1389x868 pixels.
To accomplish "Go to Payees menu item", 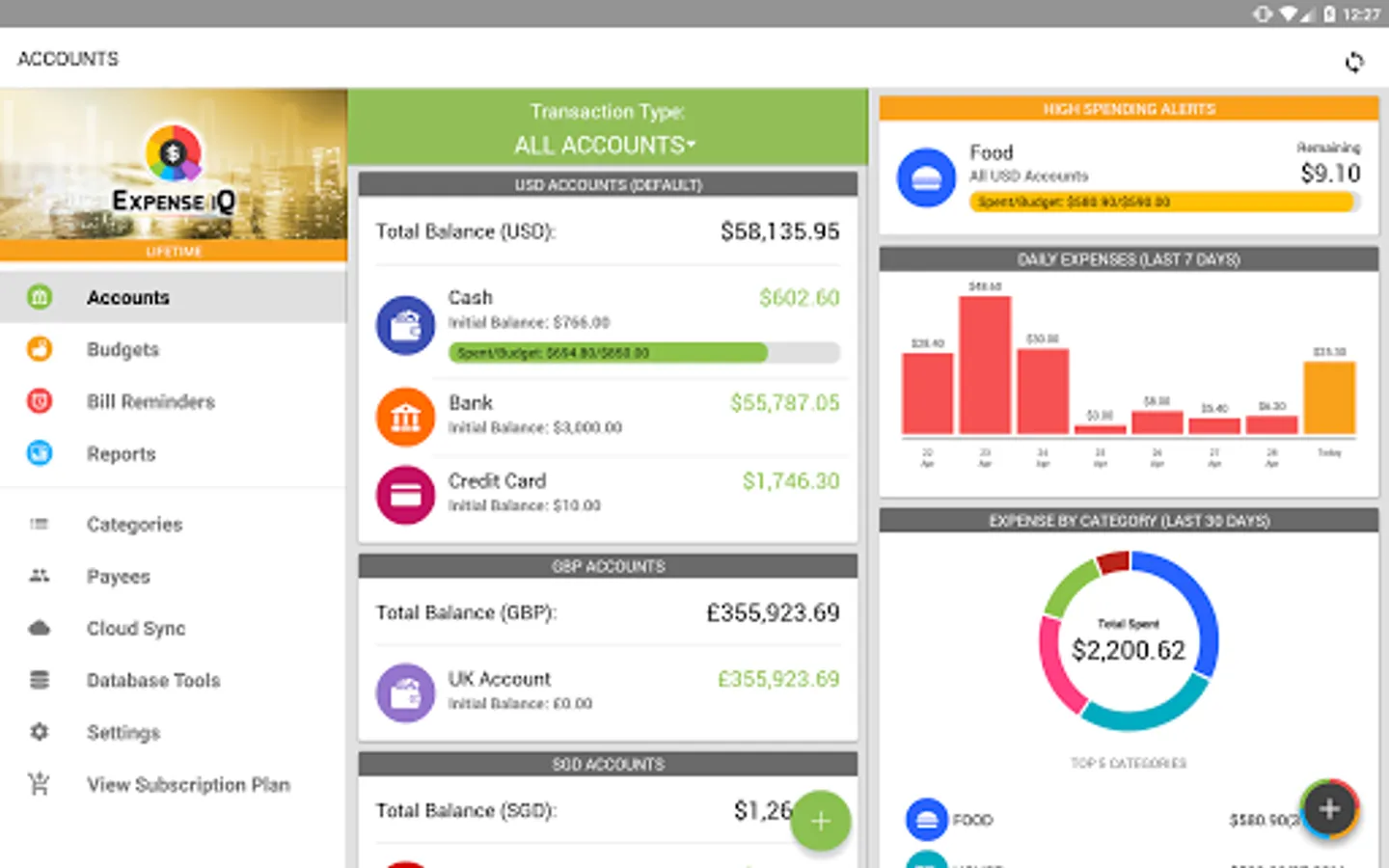I will coord(174,576).
